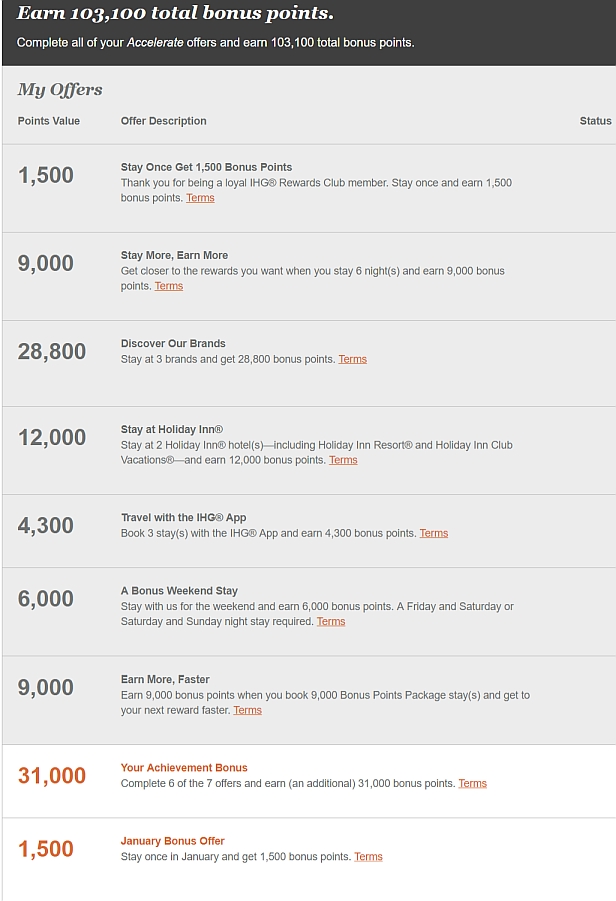Screen dimensions: 616x901
Task: Open Terms link for January Bonus Offer
Action: [x=368, y=857]
